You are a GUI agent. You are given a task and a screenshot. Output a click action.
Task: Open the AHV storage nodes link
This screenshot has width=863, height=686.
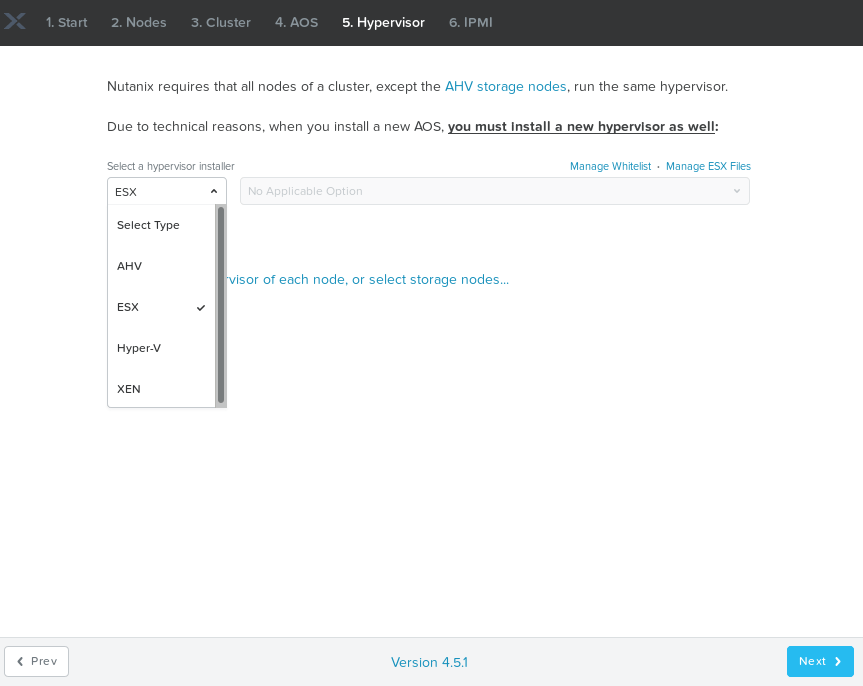pos(505,87)
